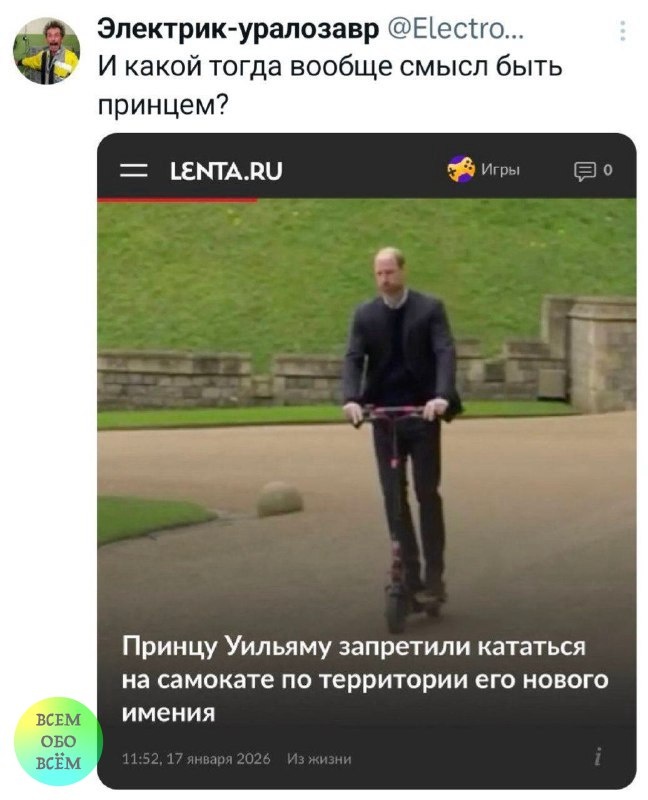Click the @Electro... username handle

[x=455, y=29]
